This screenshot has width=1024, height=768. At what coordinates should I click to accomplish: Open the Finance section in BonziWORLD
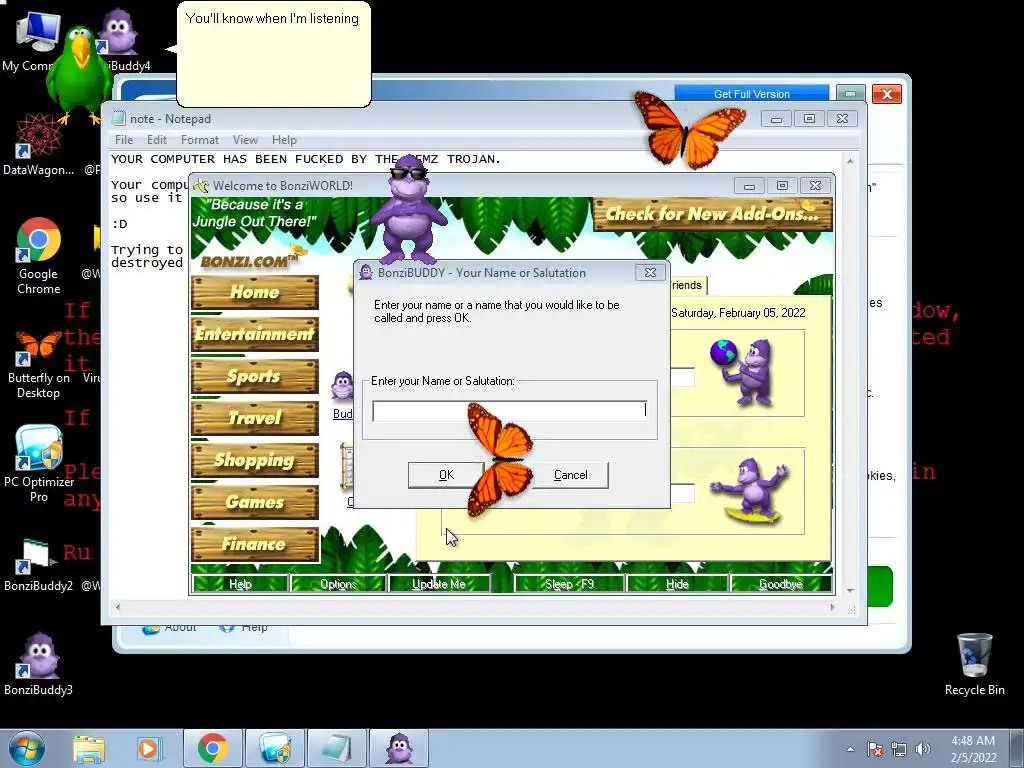(x=255, y=544)
